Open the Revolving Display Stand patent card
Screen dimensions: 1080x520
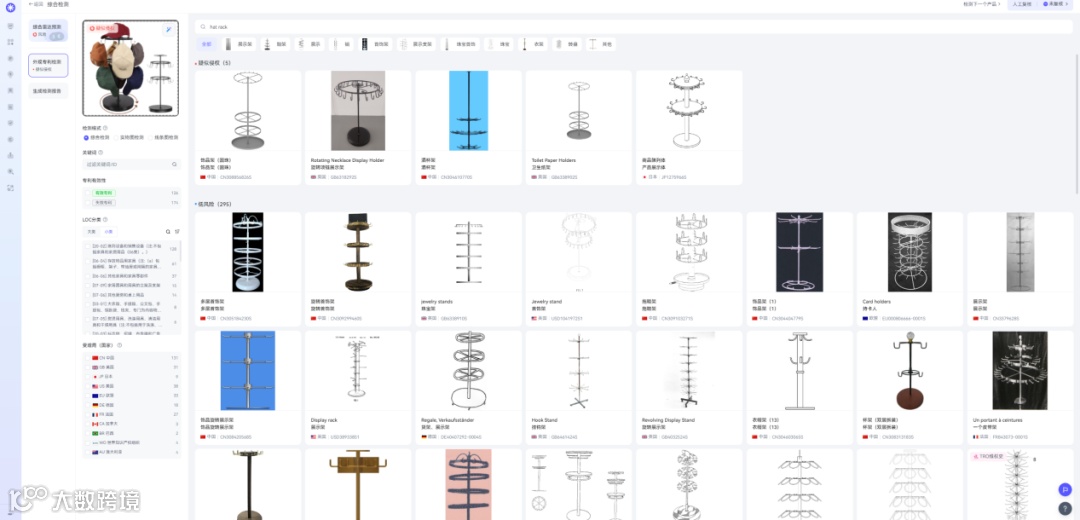point(689,388)
